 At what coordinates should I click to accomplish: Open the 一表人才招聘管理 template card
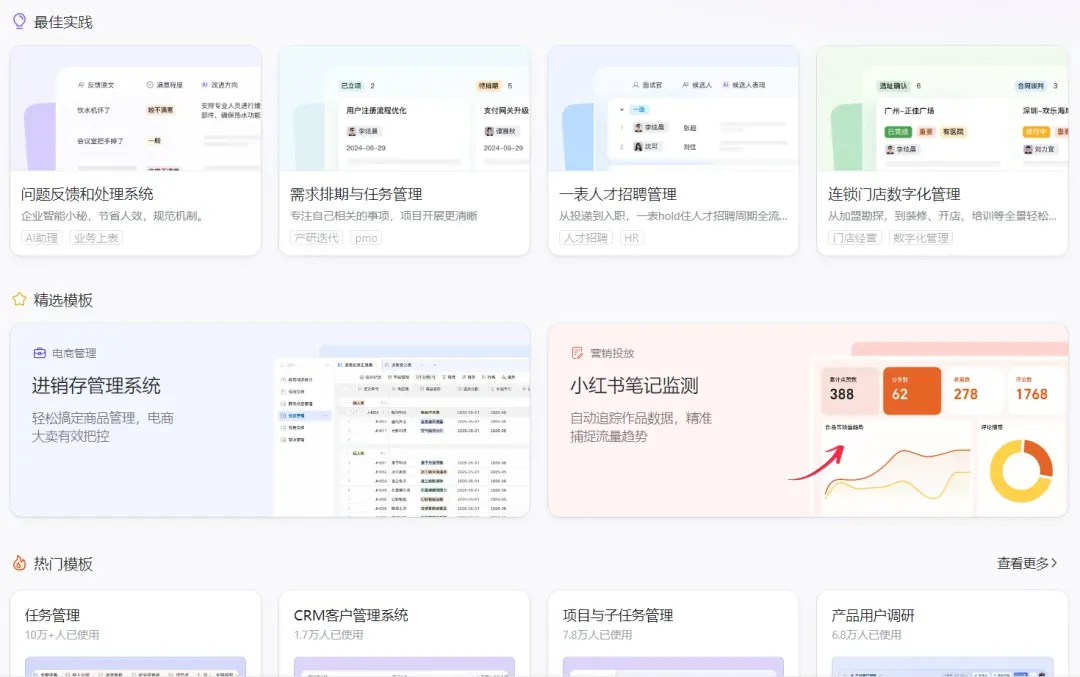point(673,151)
